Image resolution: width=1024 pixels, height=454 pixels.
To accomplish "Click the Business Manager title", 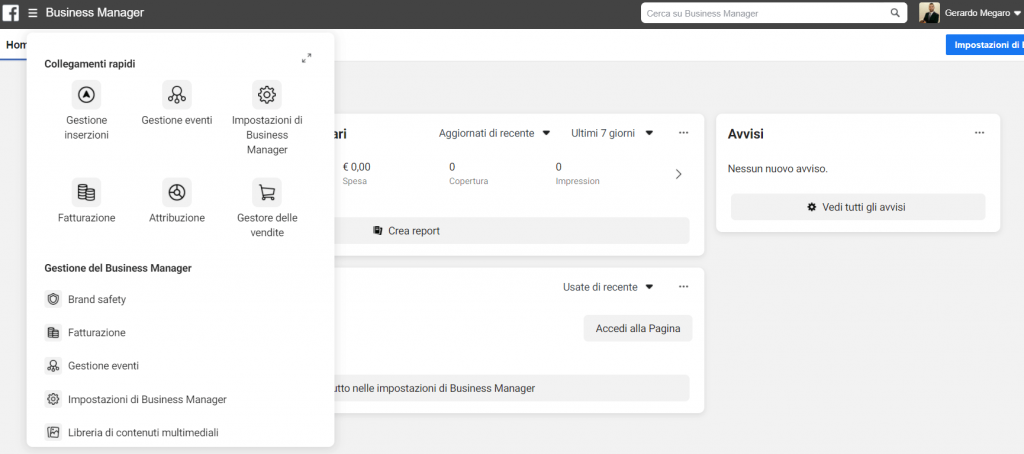I will (x=95, y=12).
